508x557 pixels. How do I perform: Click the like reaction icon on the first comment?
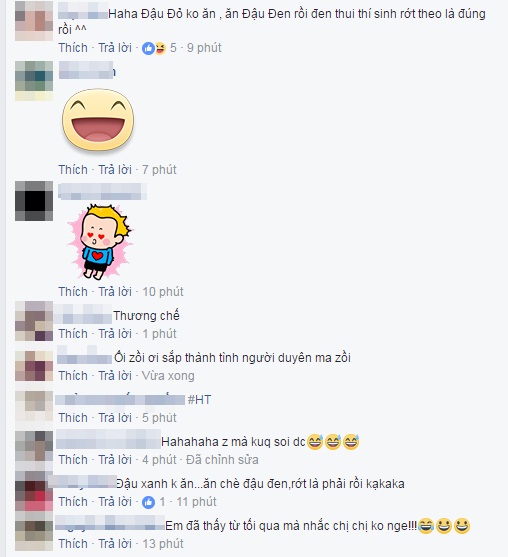pyautogui.click(x=148, y=48)
